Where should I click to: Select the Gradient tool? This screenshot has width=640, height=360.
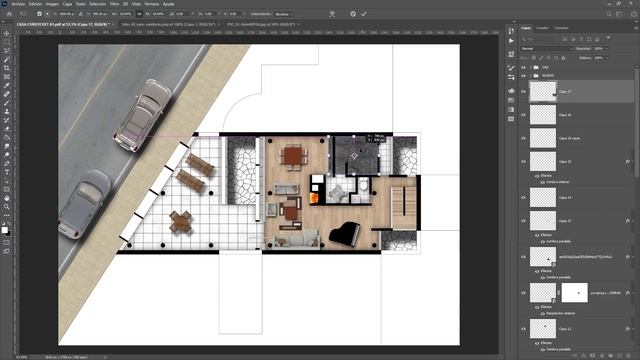click(7, 138)
